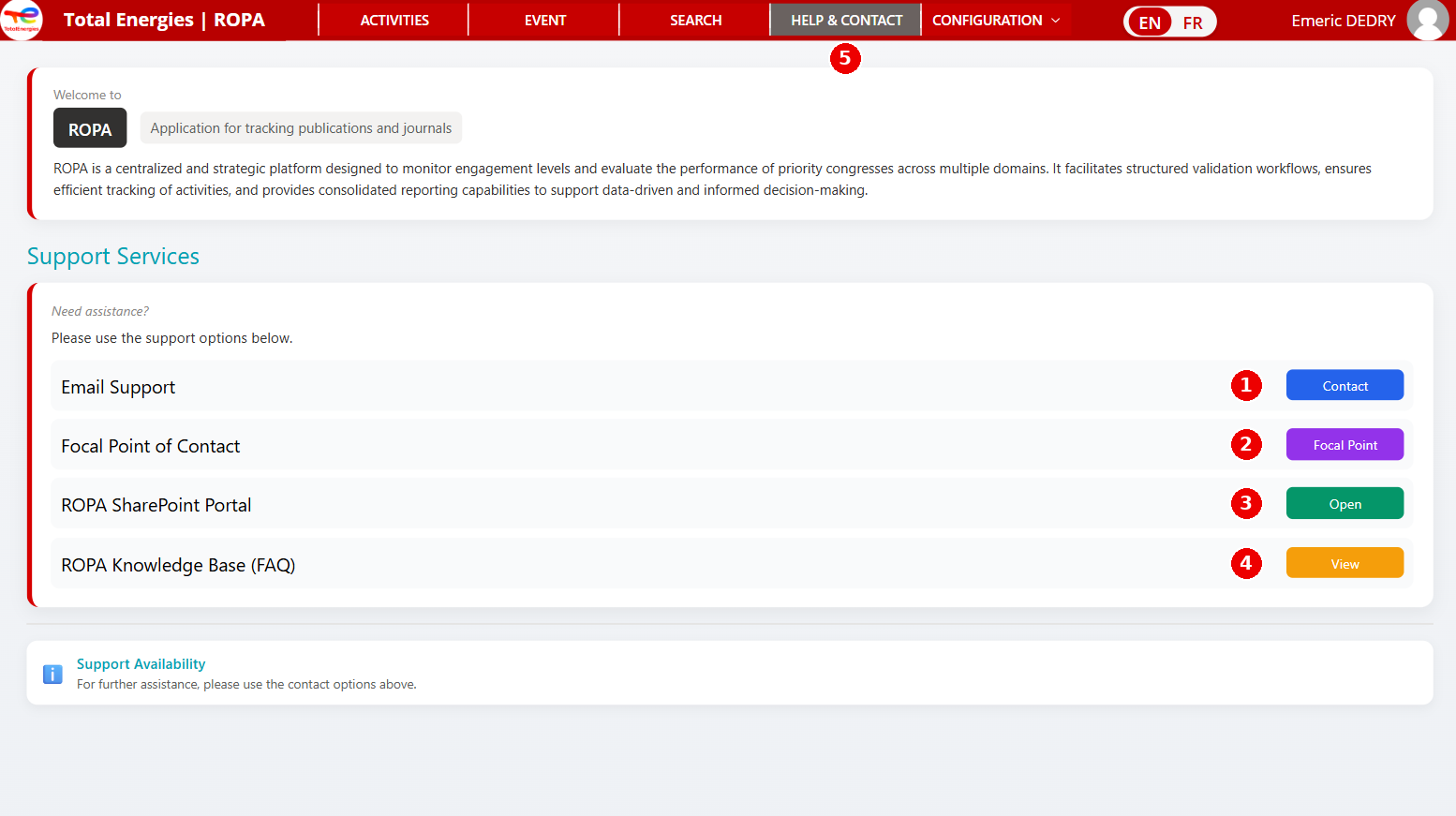Click the TotalEnergies logo icon

(x=21, y=20)
